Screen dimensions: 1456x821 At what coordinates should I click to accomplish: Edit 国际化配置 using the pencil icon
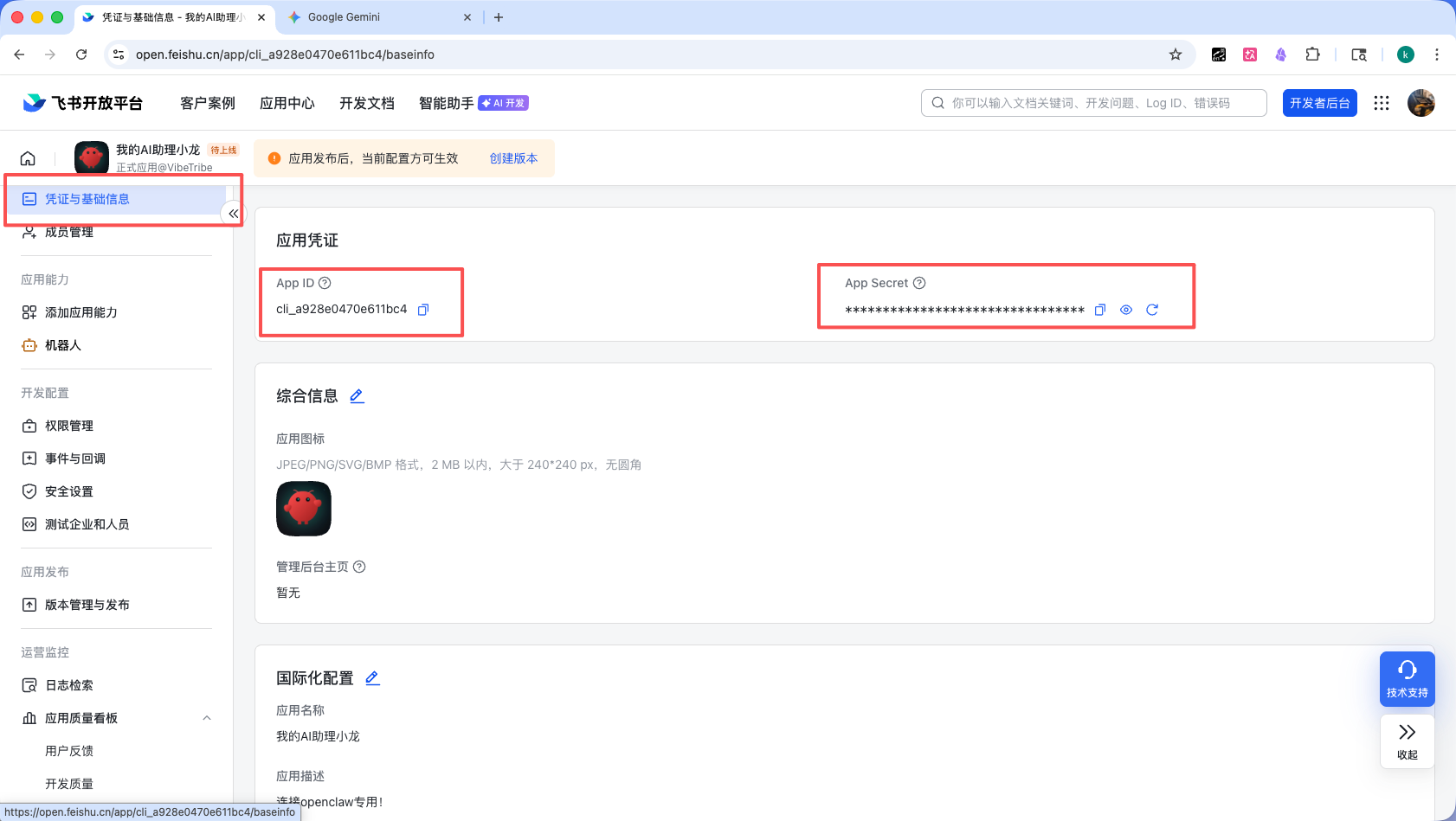click(372, 677)
